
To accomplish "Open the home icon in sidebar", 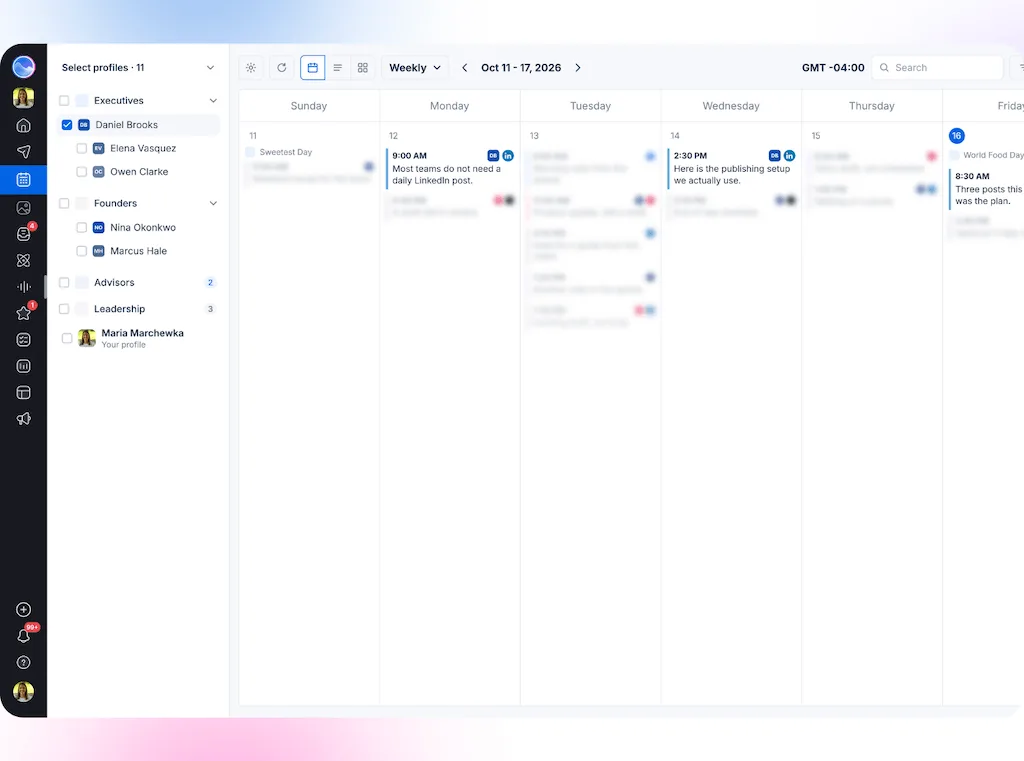I will pos(24,125).
